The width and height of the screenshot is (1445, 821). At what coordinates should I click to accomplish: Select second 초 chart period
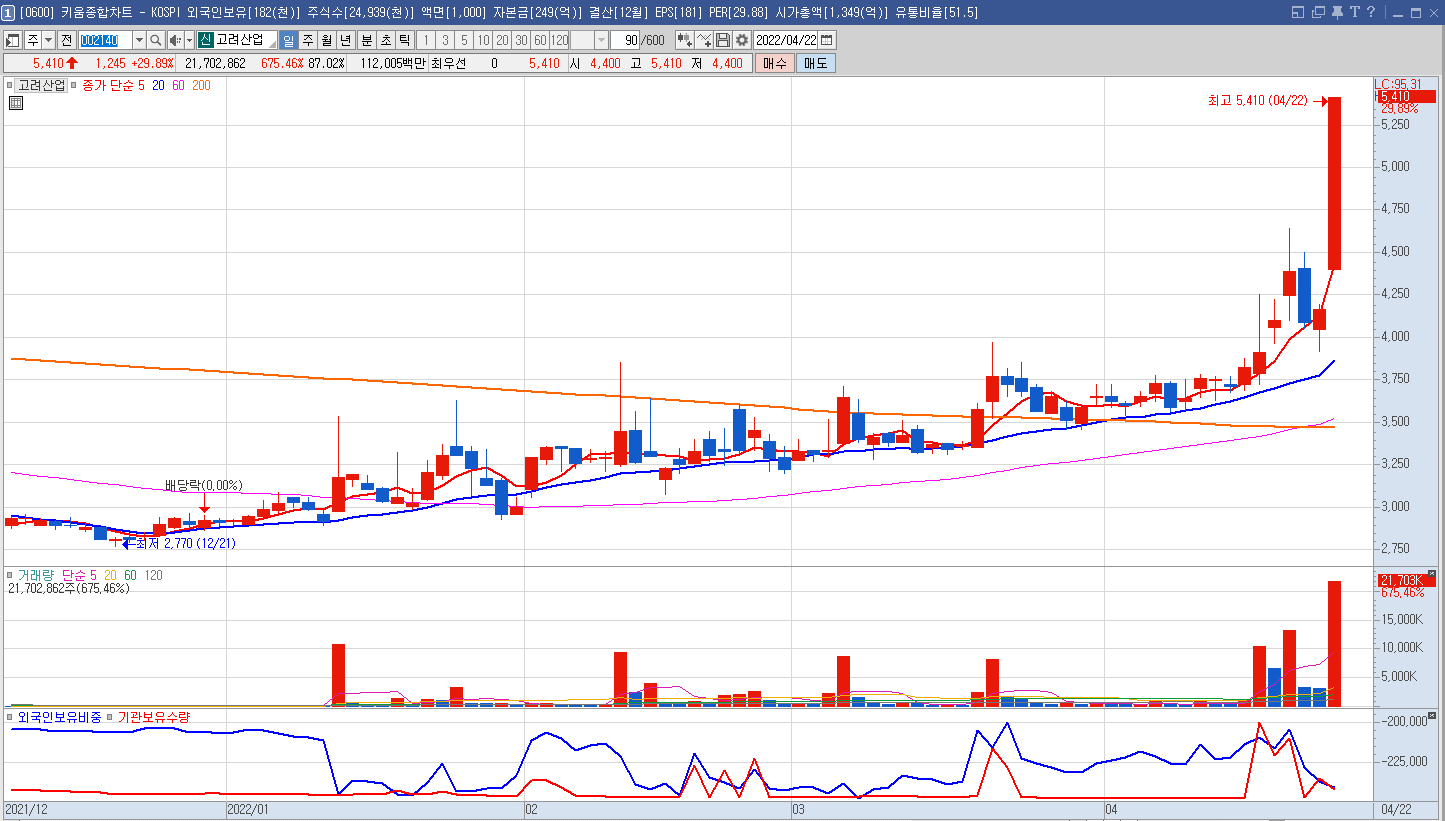tap(385, 40)
